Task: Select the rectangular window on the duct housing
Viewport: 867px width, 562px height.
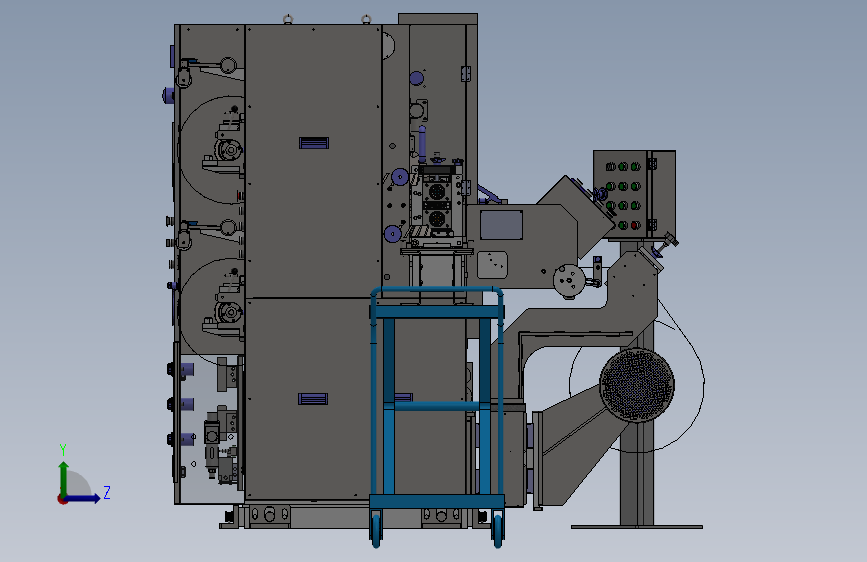Action: [x=501, y=225]
